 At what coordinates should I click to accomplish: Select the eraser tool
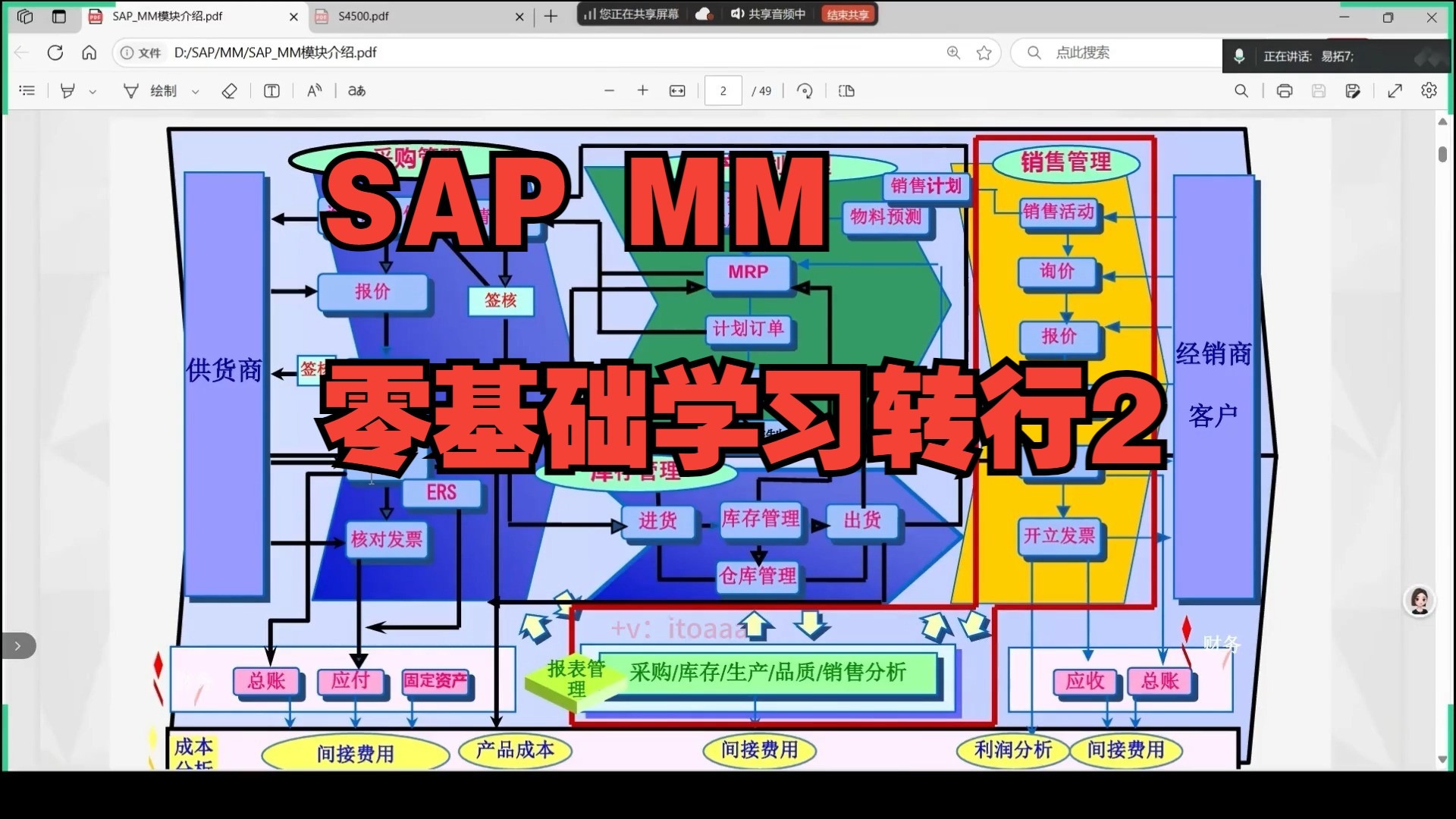tap(229, 91)
